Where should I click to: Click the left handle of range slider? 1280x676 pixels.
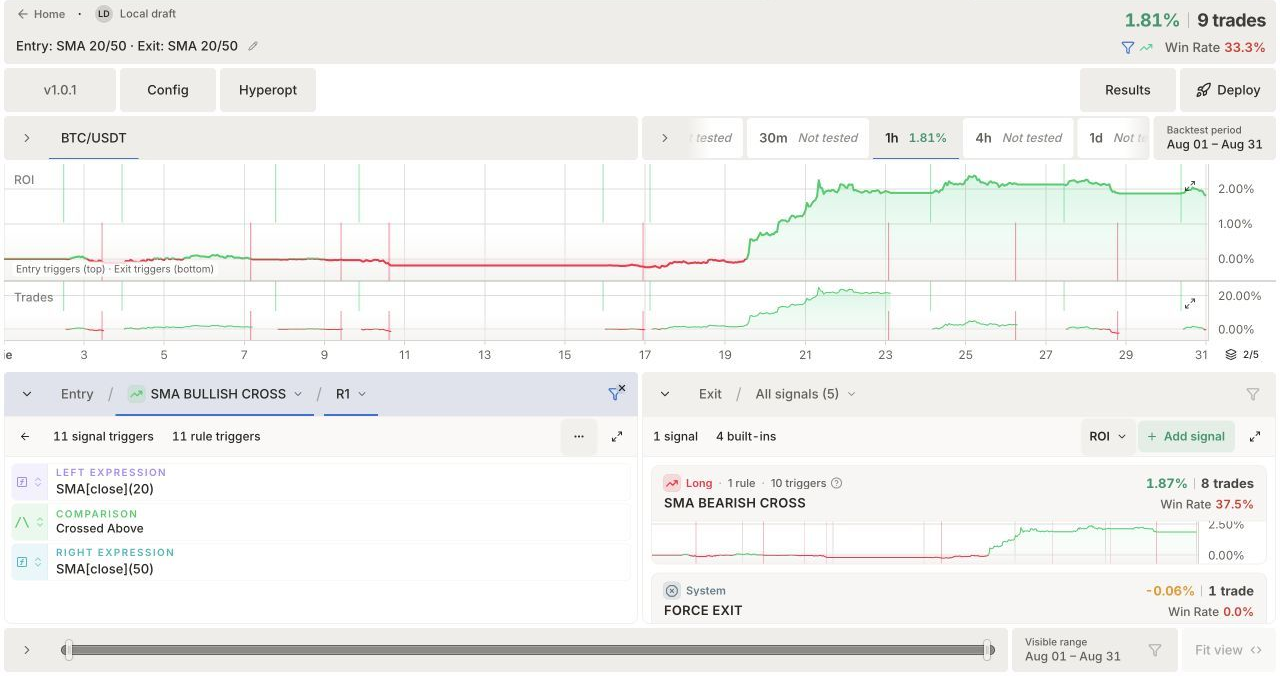[67, 650]
